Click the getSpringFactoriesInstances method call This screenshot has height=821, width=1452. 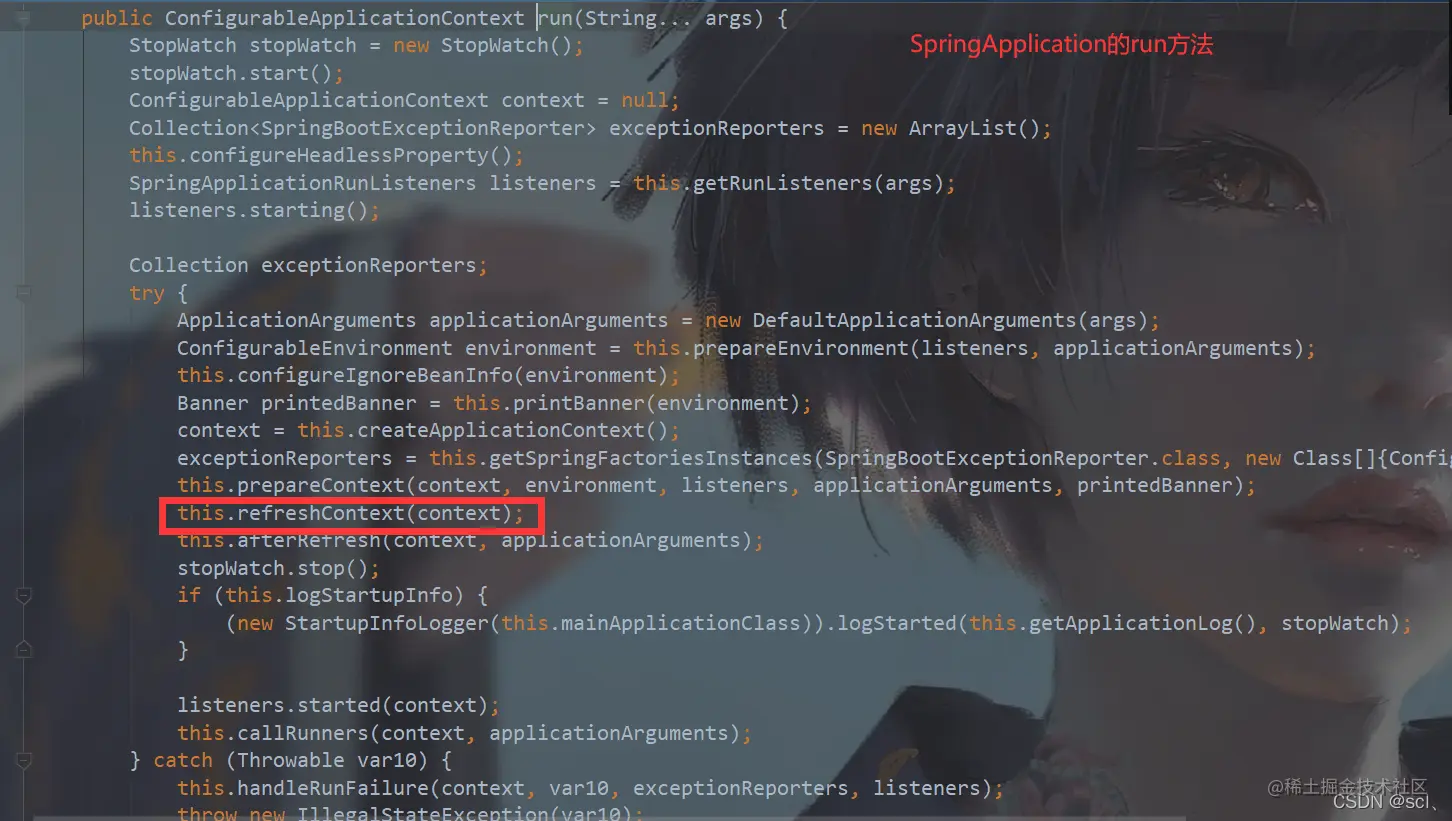pyautogui.click(x=650, y=458)
